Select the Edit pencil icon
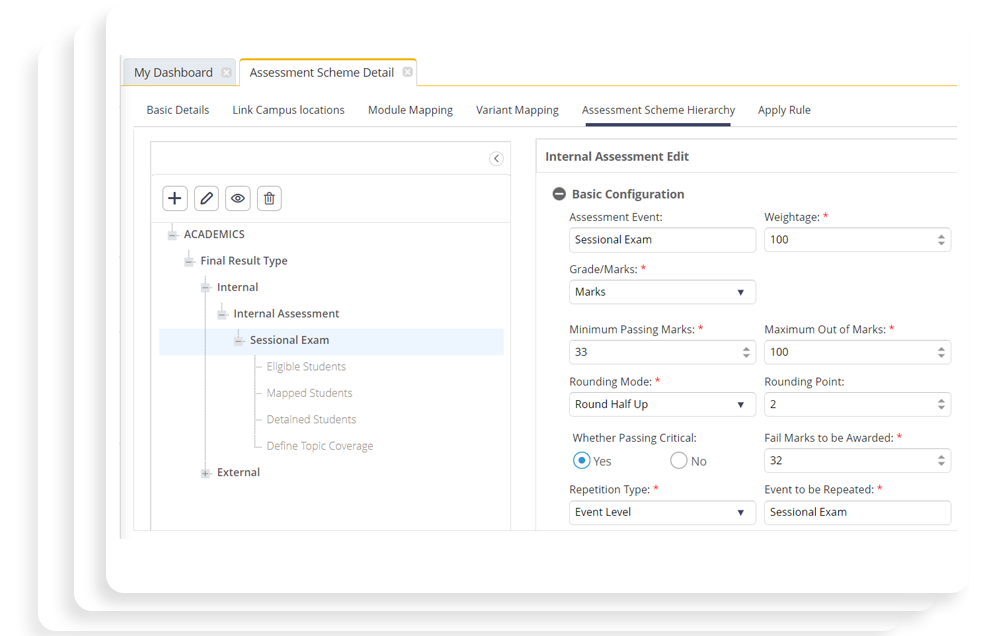The height and width of the screenshot is (636, 1000). pyautogui.click(x=206, y=198)
